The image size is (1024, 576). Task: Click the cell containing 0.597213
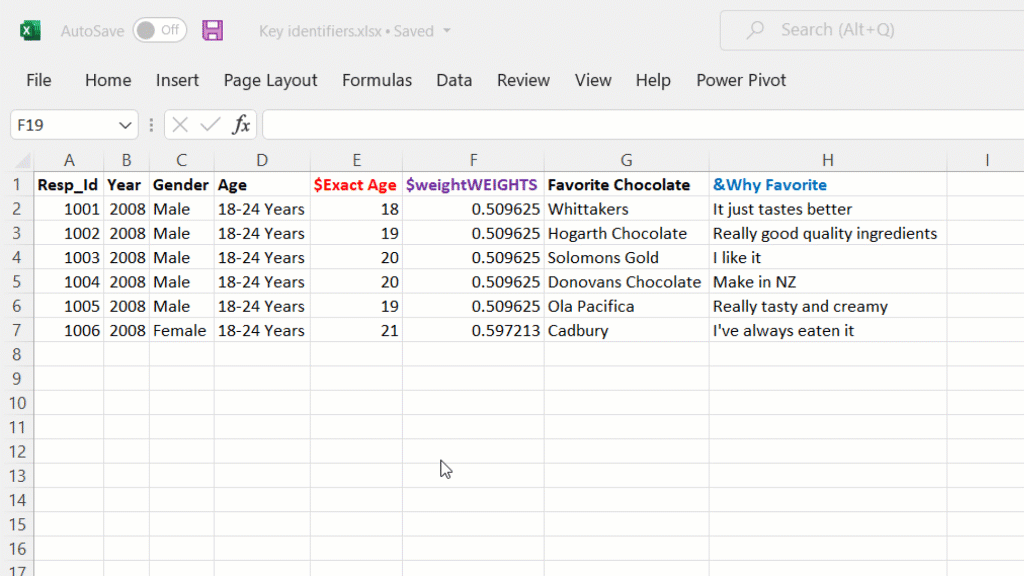pos(473,330)
